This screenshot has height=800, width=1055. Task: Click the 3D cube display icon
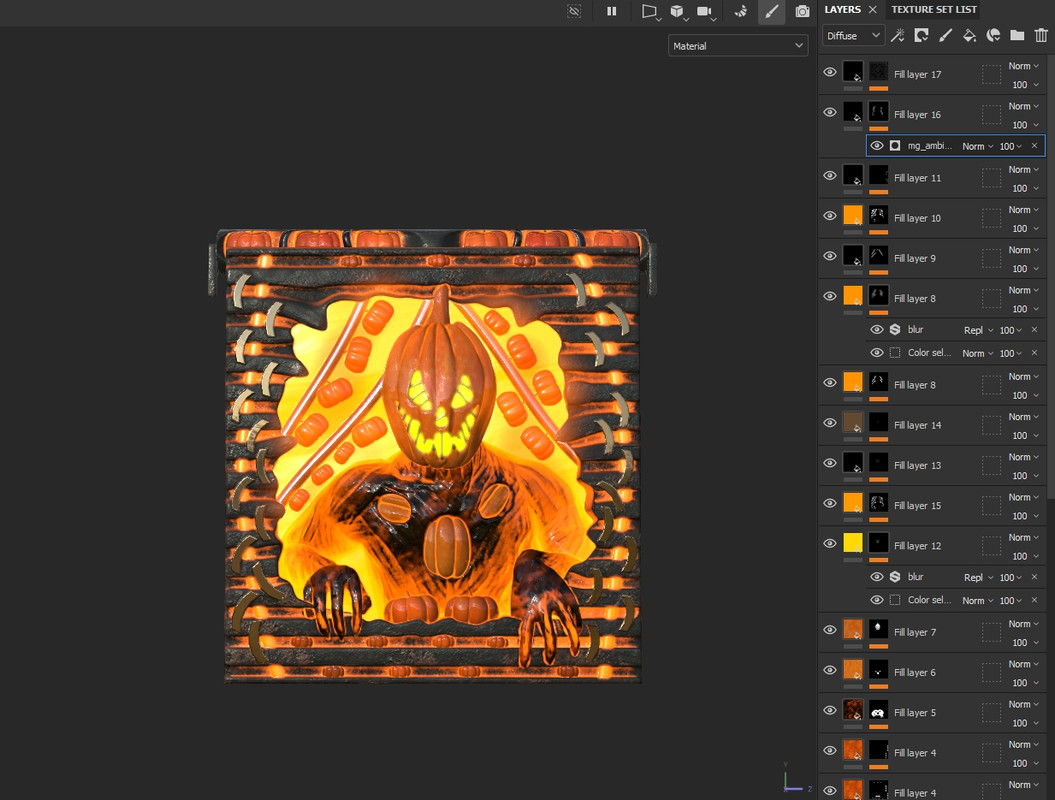pyautogui.click(x=677, y=11)
